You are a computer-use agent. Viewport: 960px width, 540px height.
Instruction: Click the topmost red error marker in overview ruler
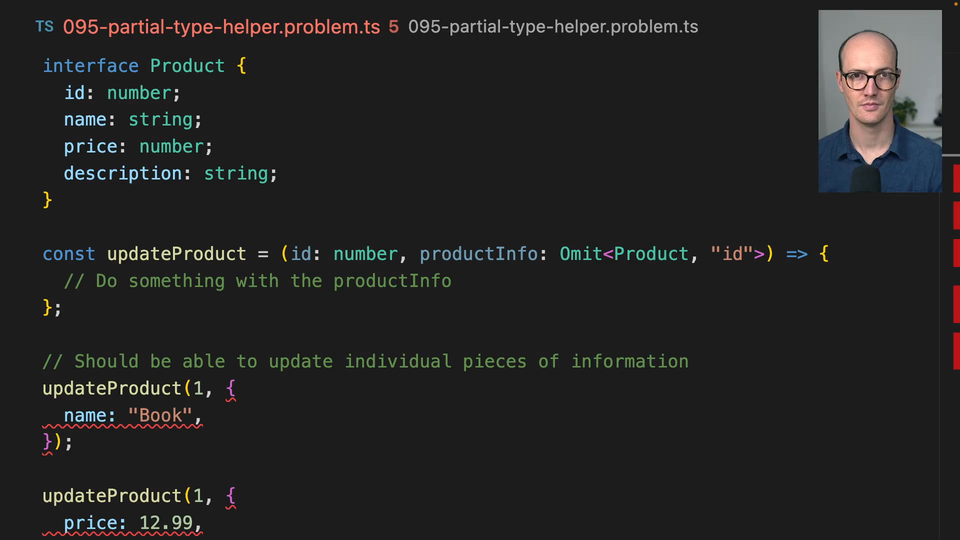956,179
